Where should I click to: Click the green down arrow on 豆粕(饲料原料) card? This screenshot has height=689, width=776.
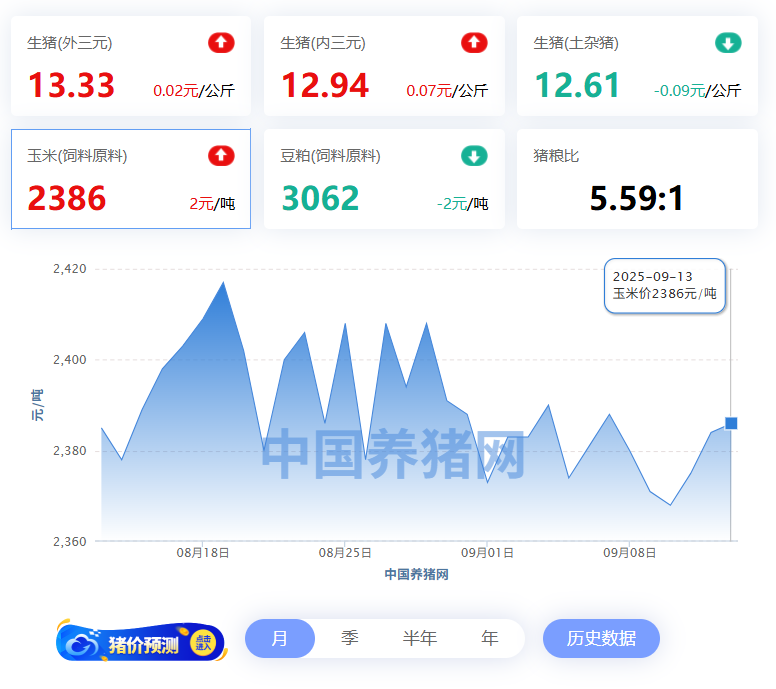tap(474, 156)
